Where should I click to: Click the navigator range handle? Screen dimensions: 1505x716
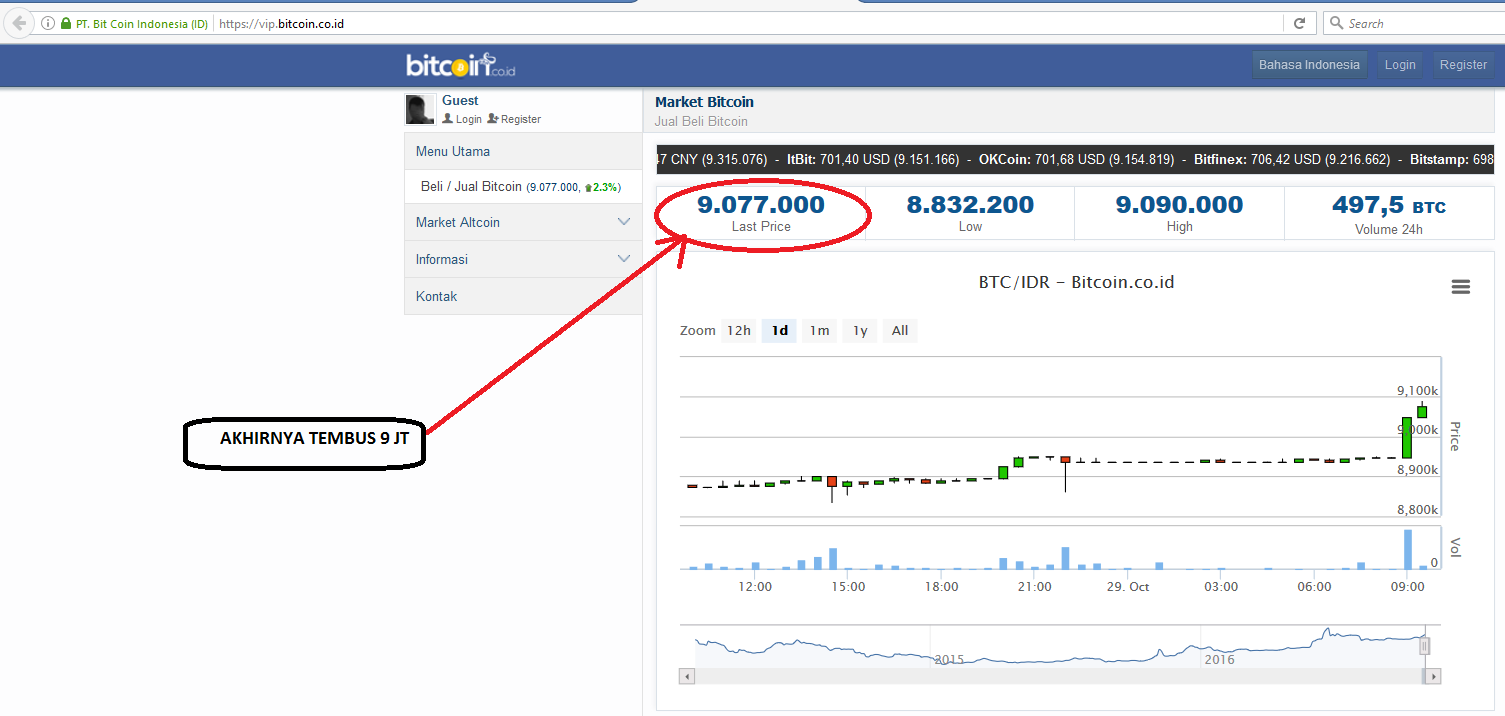tap(1425, 646)
